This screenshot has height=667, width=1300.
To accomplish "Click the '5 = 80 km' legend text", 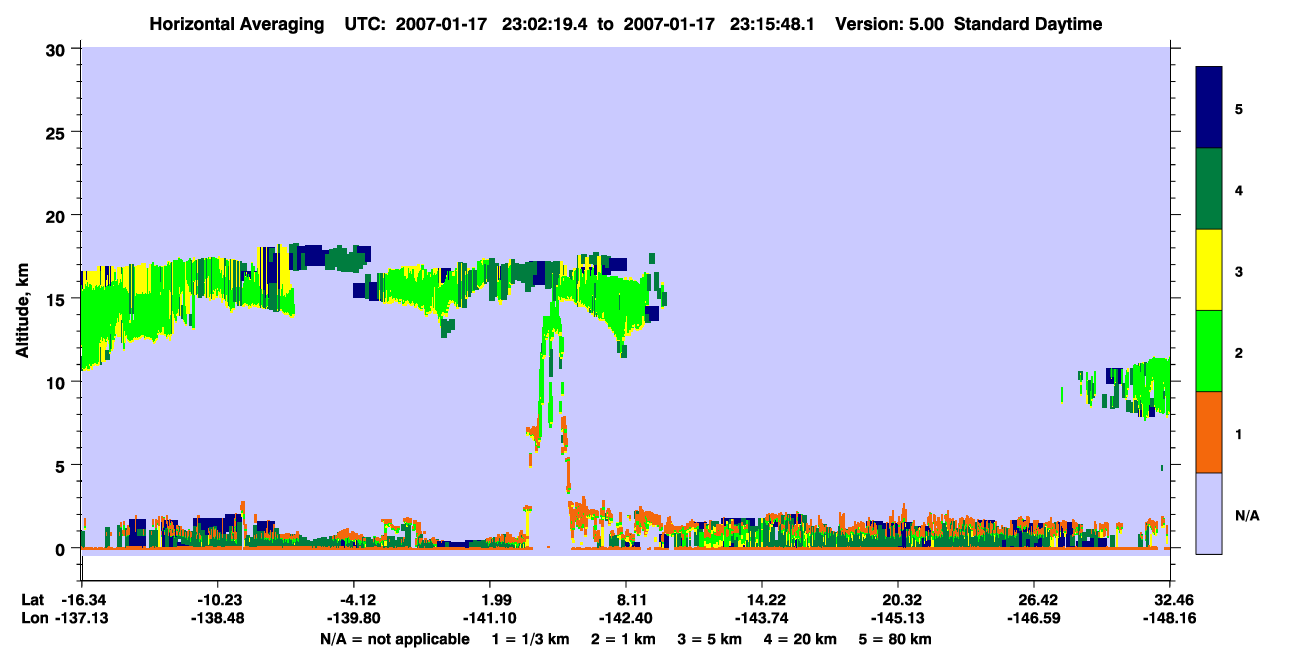I will pos(897,639).
